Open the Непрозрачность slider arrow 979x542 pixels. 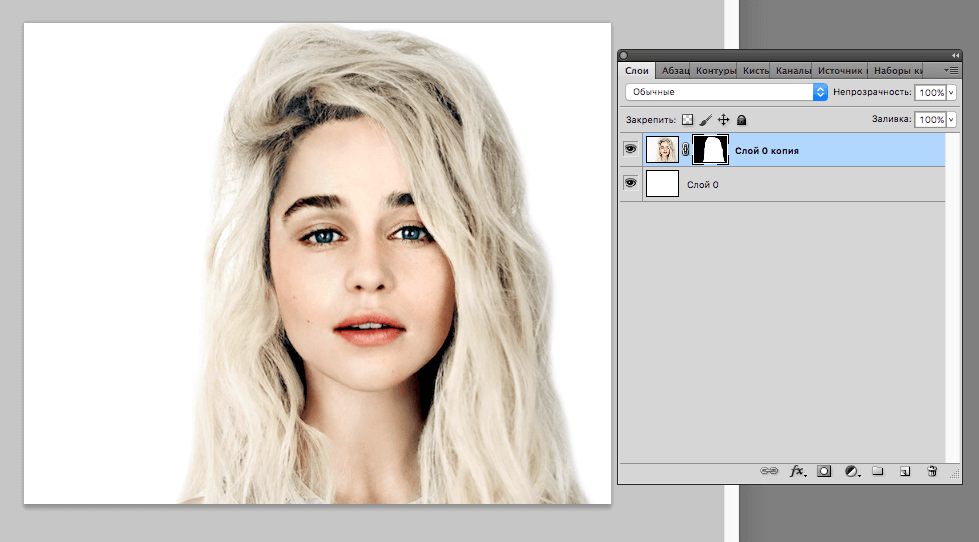coord(952,92)
